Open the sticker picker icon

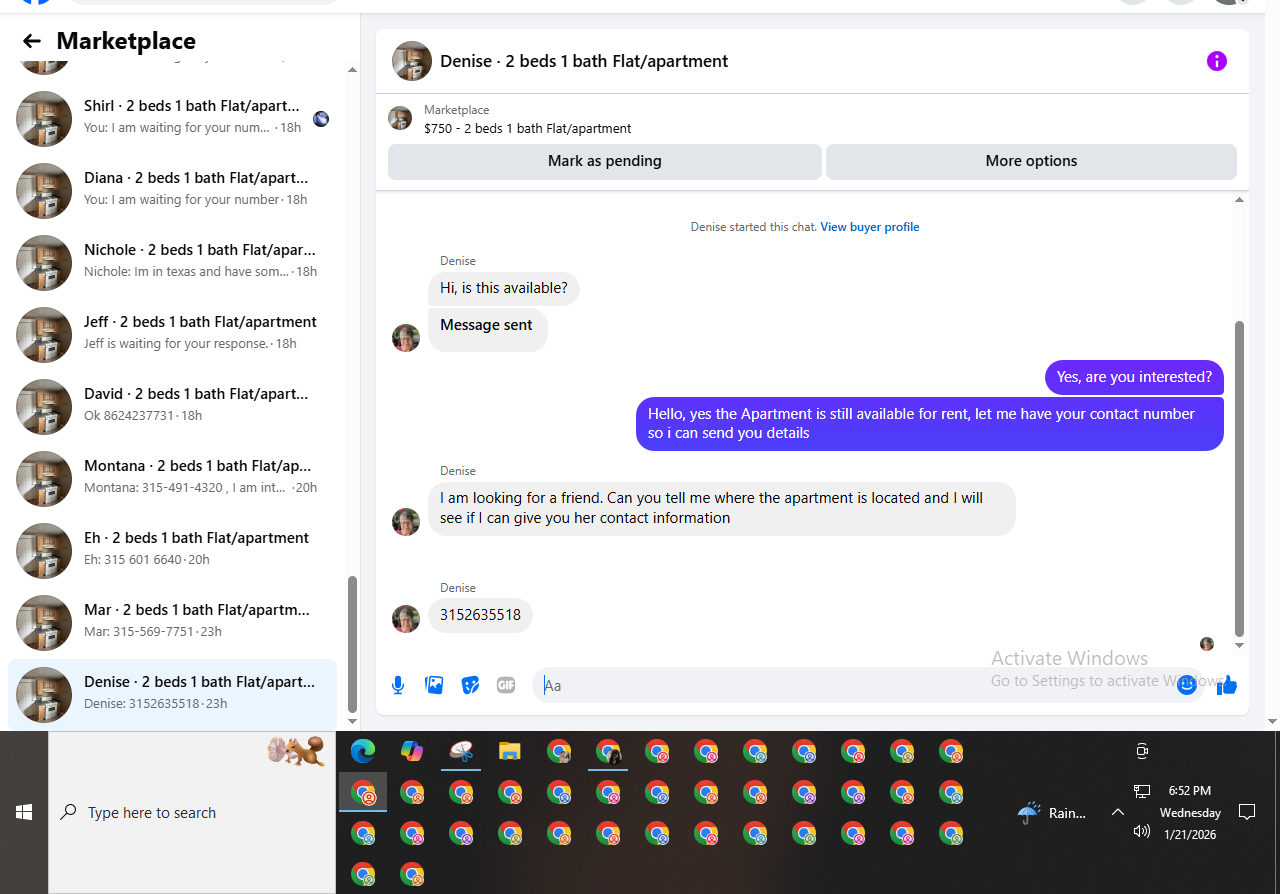470,685
